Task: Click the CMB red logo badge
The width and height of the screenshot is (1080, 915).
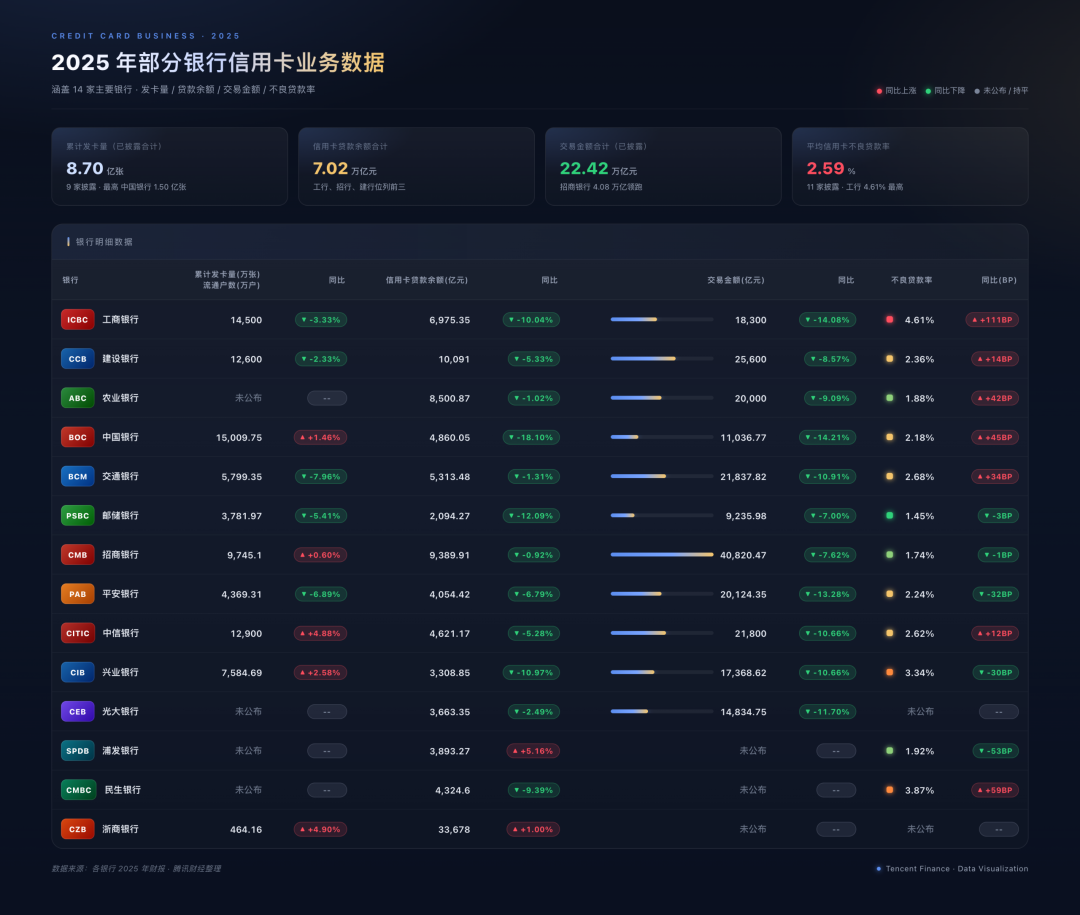Action: [x=78, y=555]
